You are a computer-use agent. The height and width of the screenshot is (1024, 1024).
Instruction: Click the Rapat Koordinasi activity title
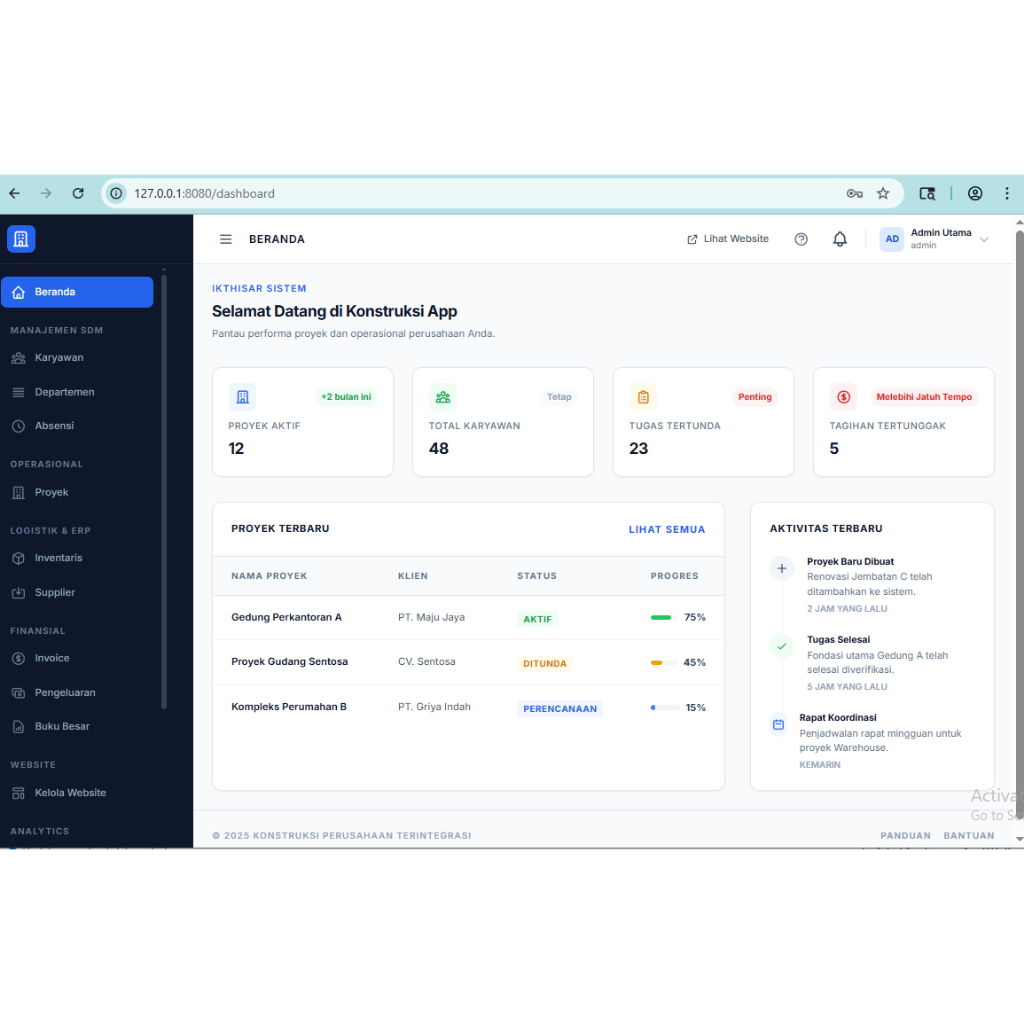click(838, 718)
